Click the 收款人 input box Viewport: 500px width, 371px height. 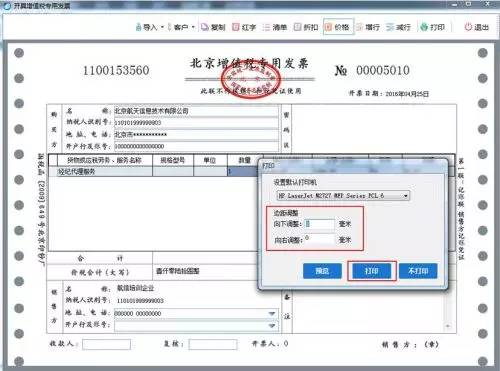tap(106, 344)
